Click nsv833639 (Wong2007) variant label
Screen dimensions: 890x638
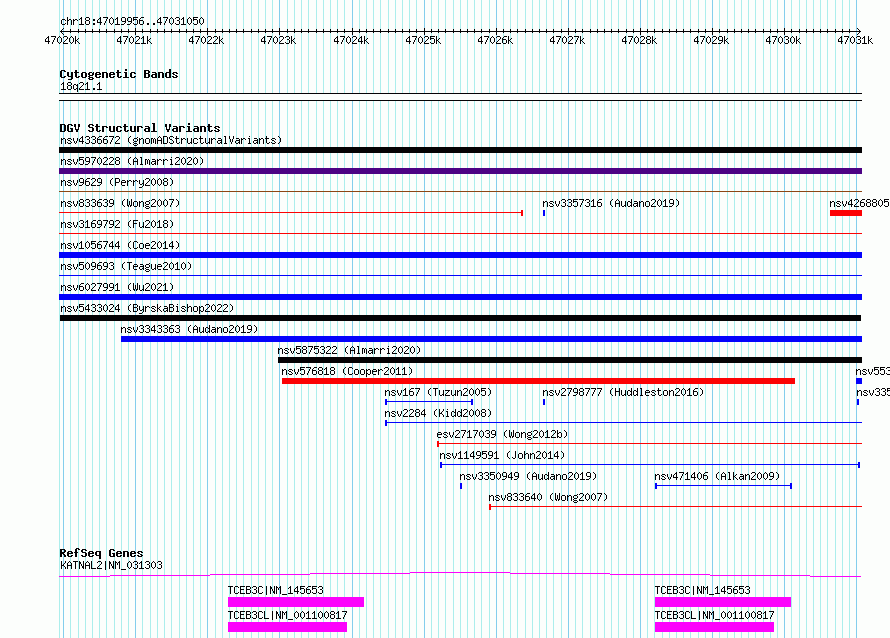click(x=120, y=203)
